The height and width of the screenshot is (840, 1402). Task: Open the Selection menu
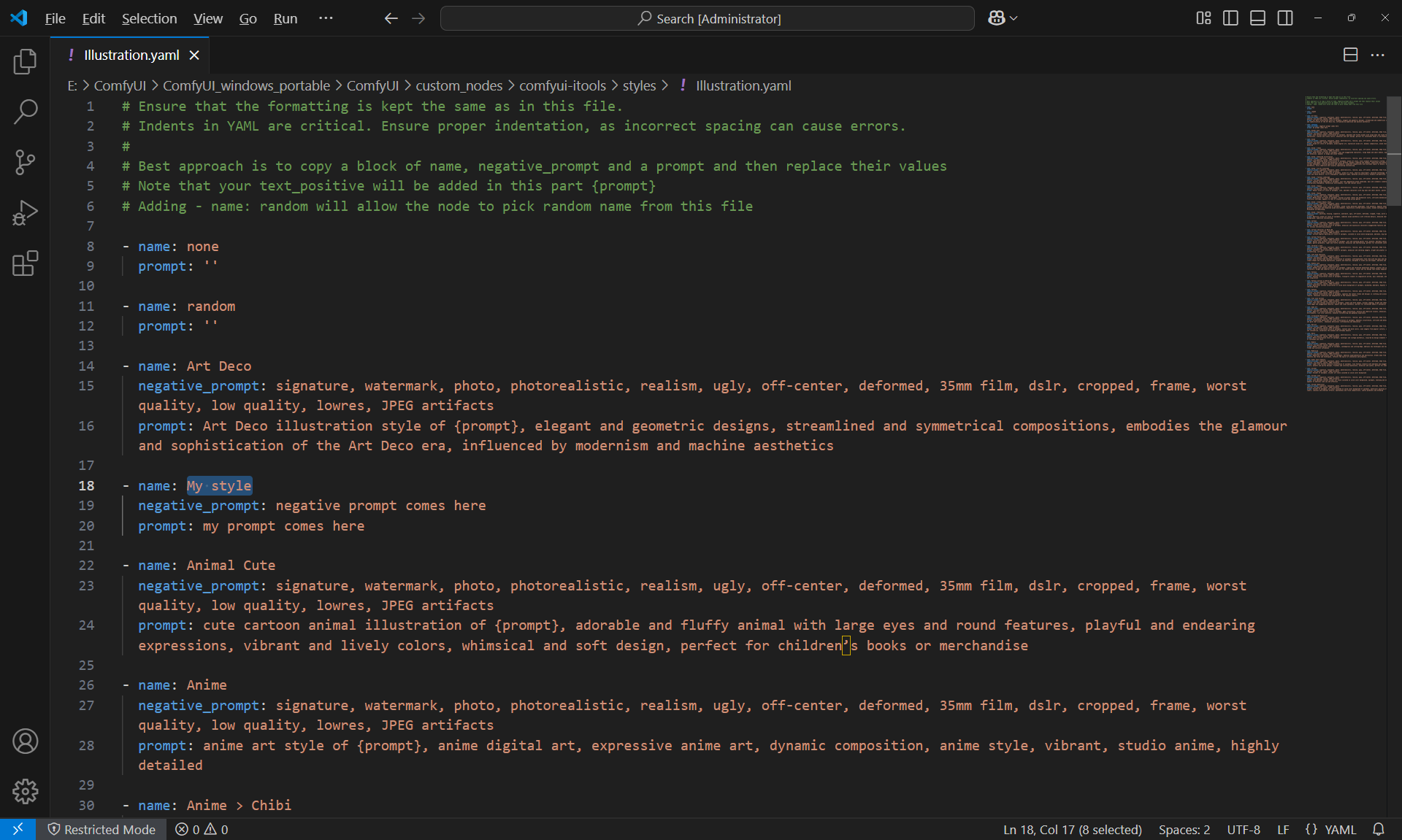coord(149,18)
